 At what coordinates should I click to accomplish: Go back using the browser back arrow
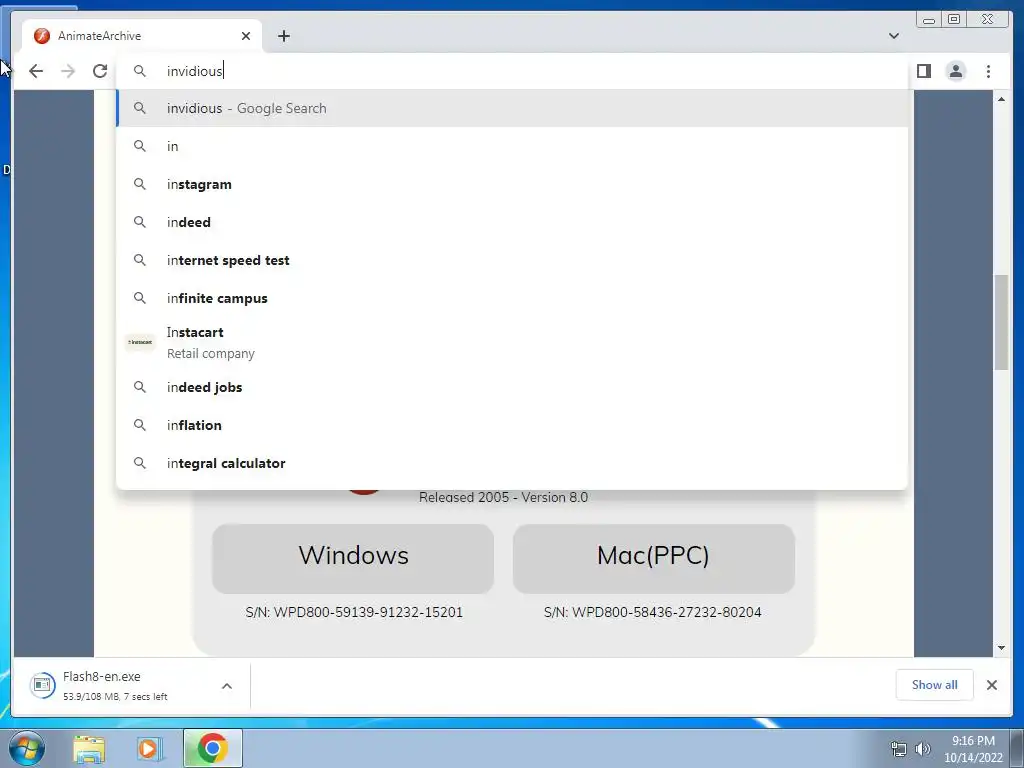(x=36, y=71)
